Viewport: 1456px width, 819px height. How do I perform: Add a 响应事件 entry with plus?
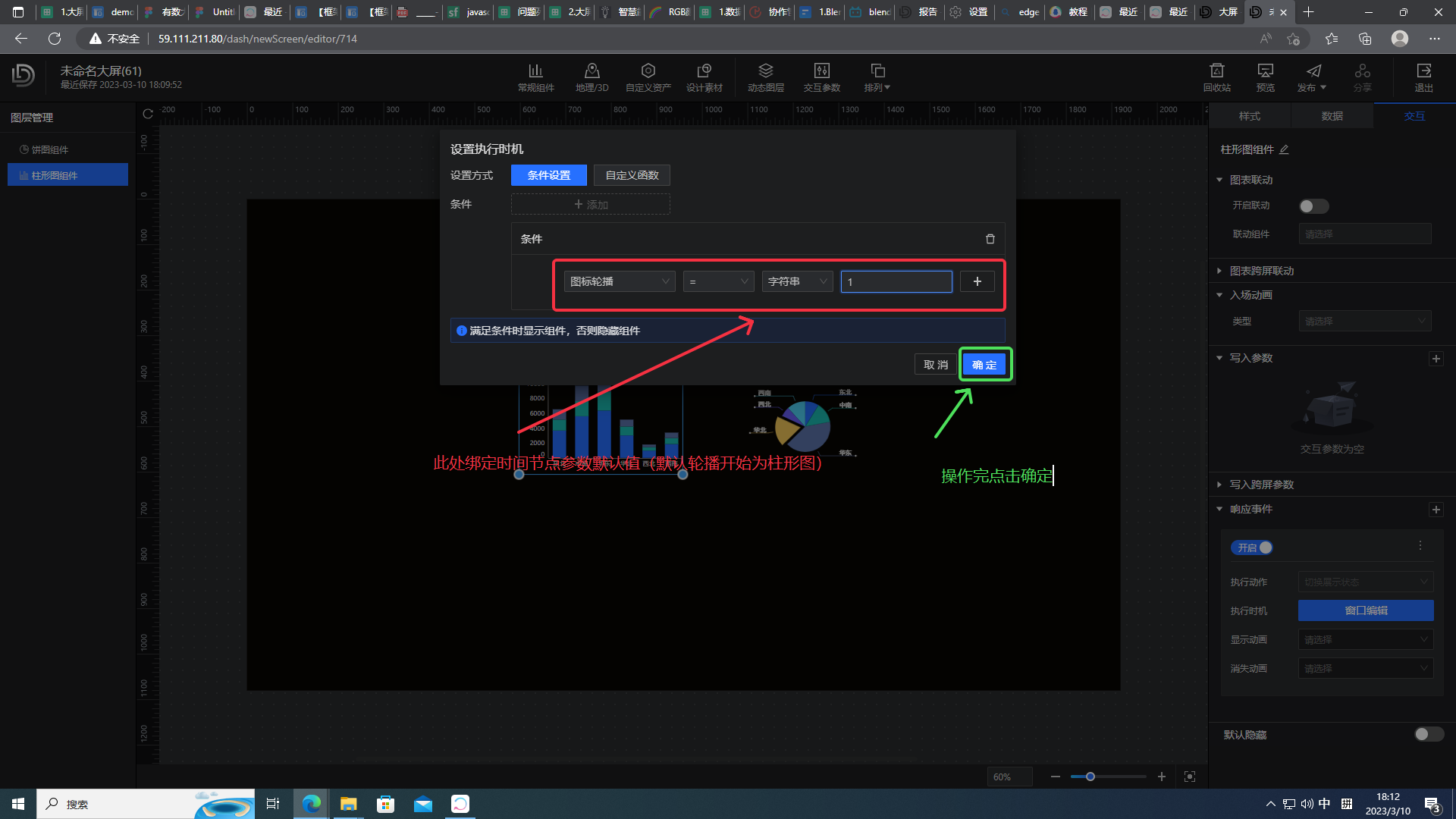pyautogui.click(x=1436, y=510)
